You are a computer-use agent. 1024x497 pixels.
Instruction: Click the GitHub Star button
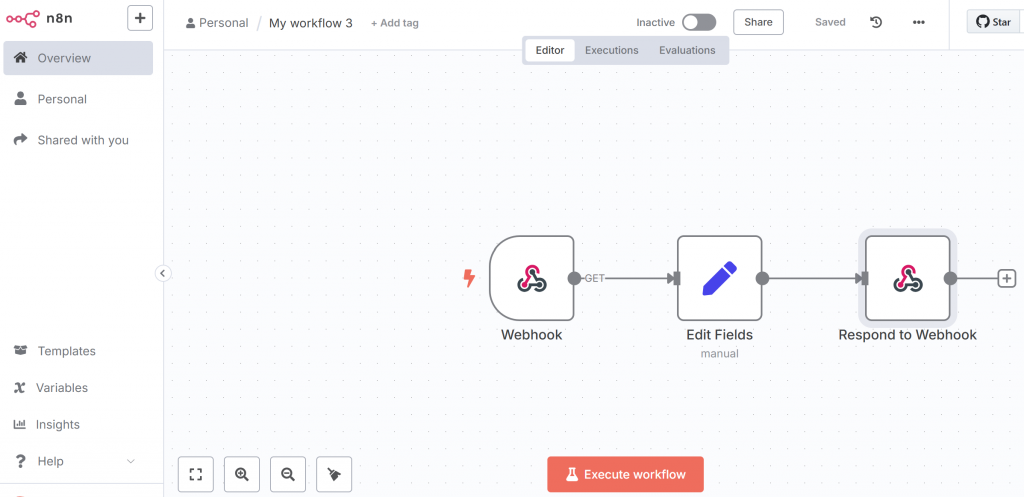click(x=993, y=22)
